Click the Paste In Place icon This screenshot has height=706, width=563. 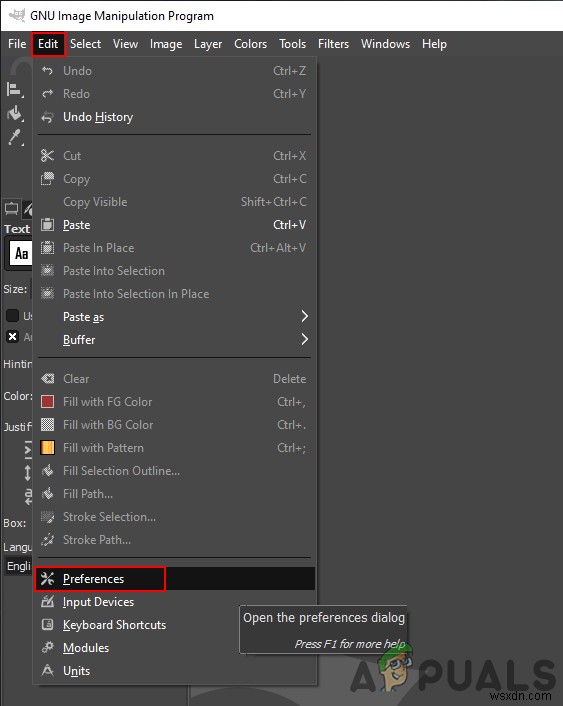coord(47,248)
